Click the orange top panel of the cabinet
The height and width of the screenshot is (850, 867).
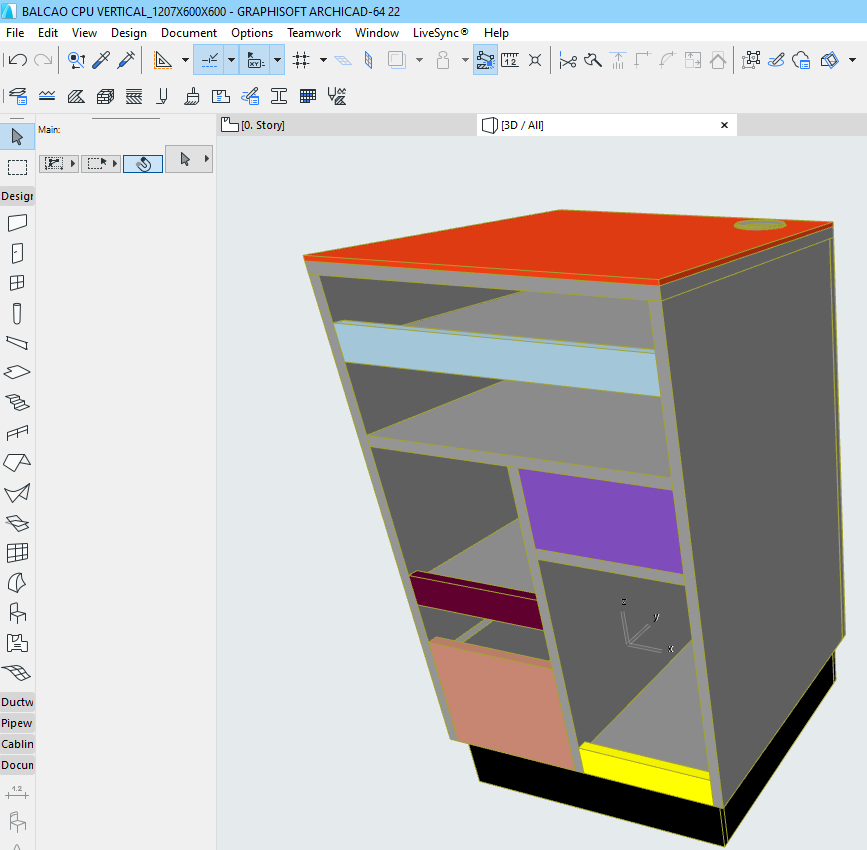tap(560, 245)
